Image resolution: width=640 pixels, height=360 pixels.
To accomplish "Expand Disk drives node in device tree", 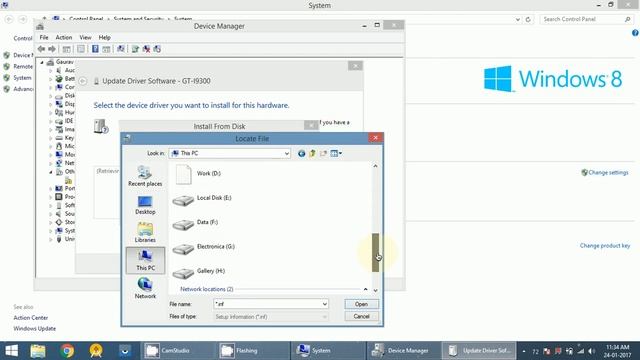I will click(x=51, y=96).
